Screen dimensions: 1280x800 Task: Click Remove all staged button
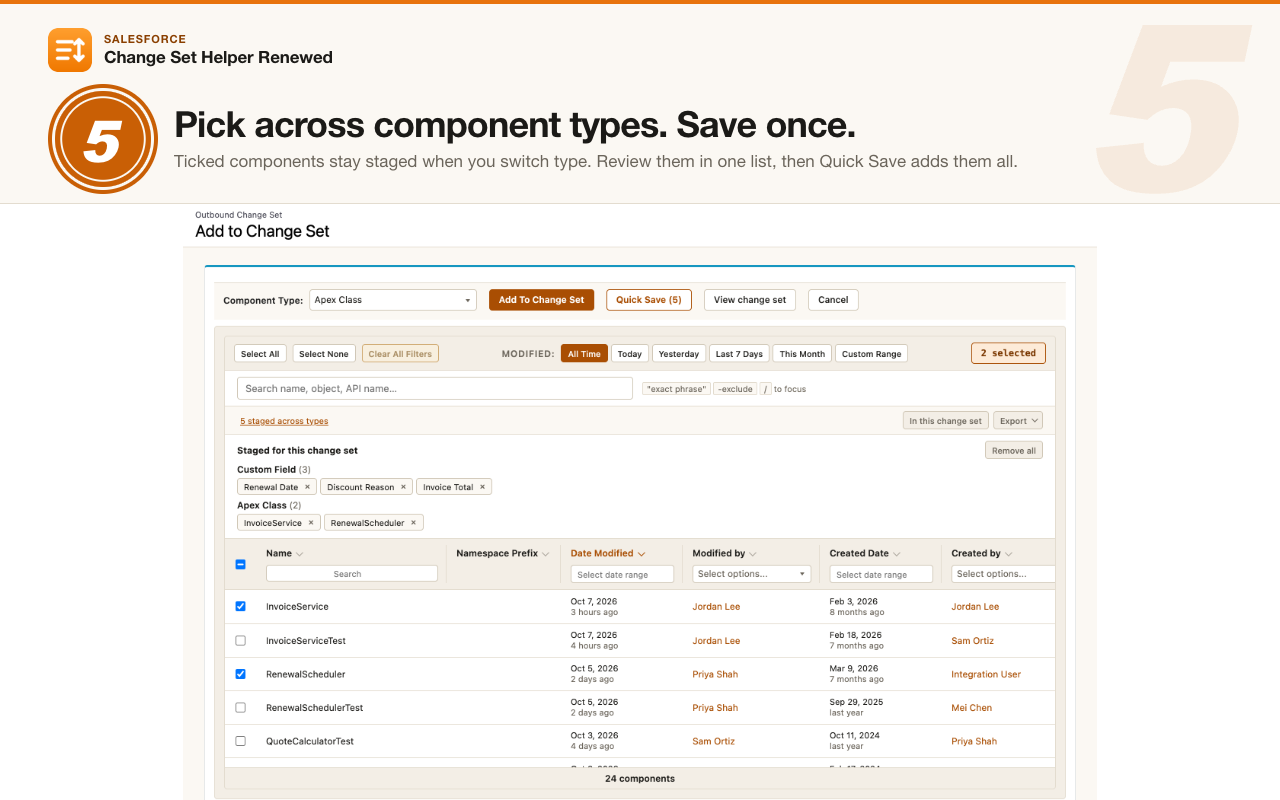point(1014,450)
